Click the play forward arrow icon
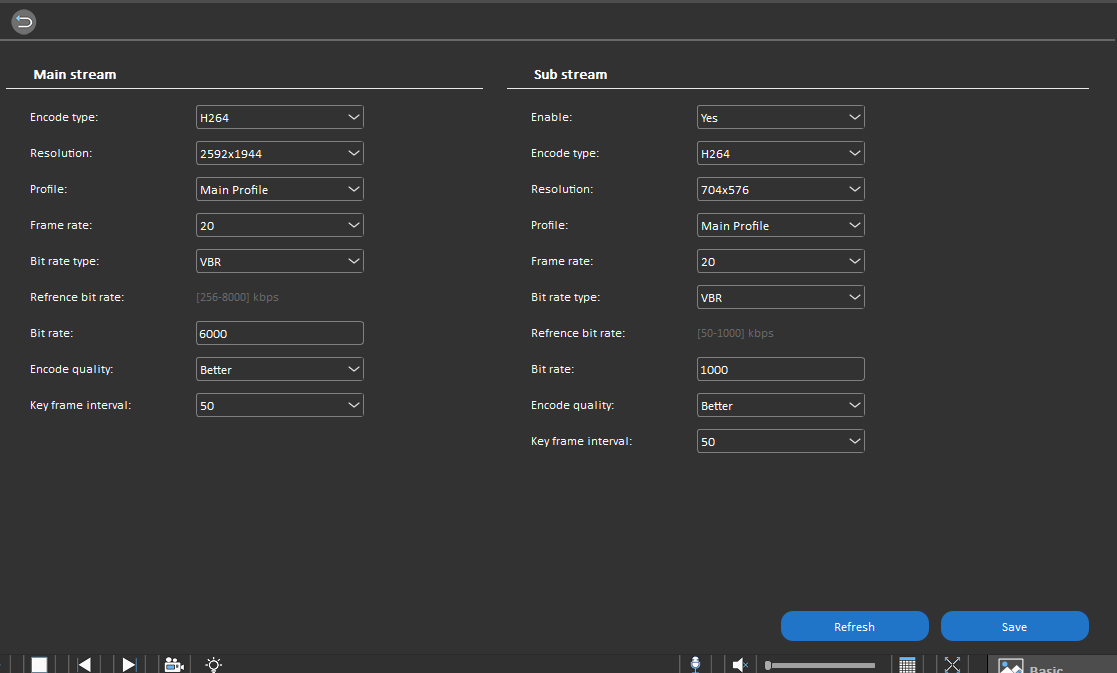Image resolution: width=1117 pixels, height=673 pixels. 128,663
